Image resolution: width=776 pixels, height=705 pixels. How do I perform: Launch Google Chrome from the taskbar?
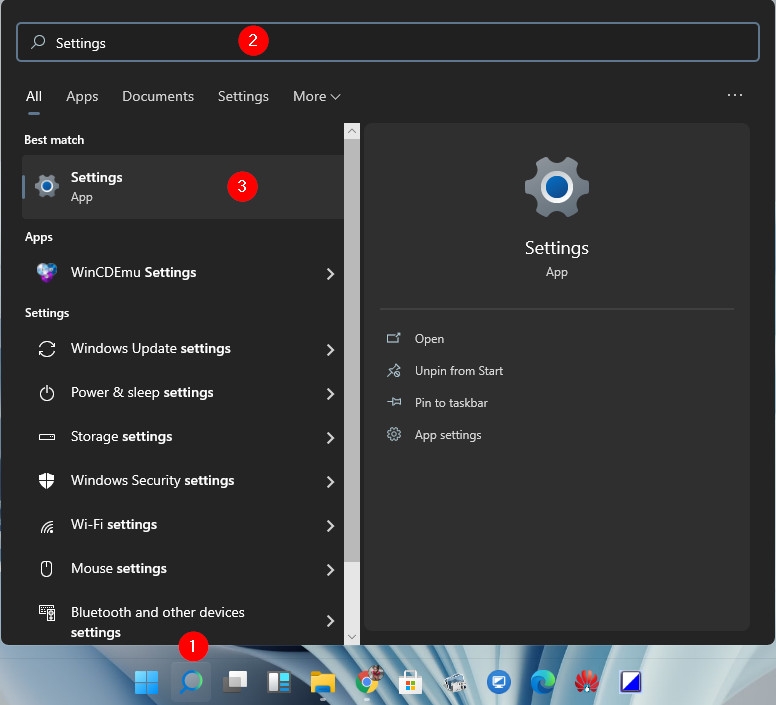[x=368, y=681]
